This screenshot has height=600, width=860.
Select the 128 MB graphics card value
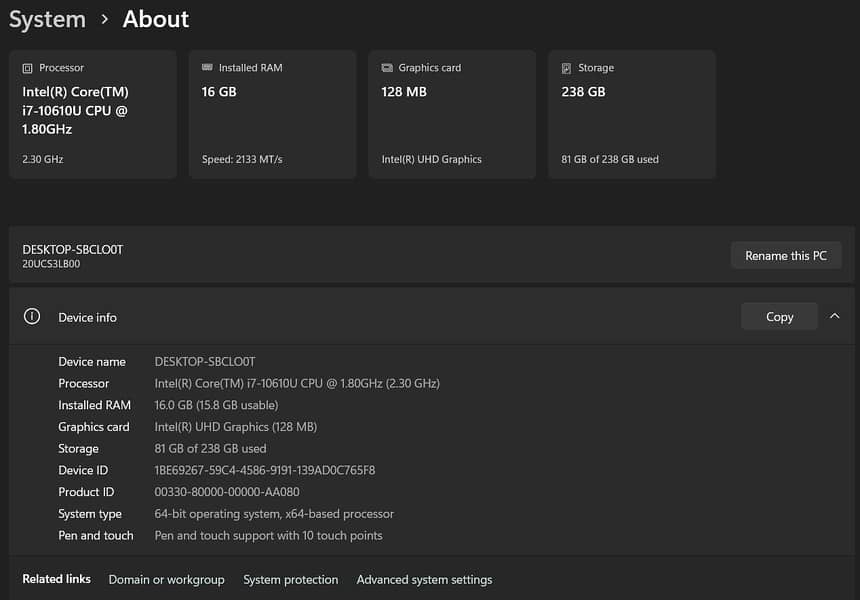tap(404, 92)
